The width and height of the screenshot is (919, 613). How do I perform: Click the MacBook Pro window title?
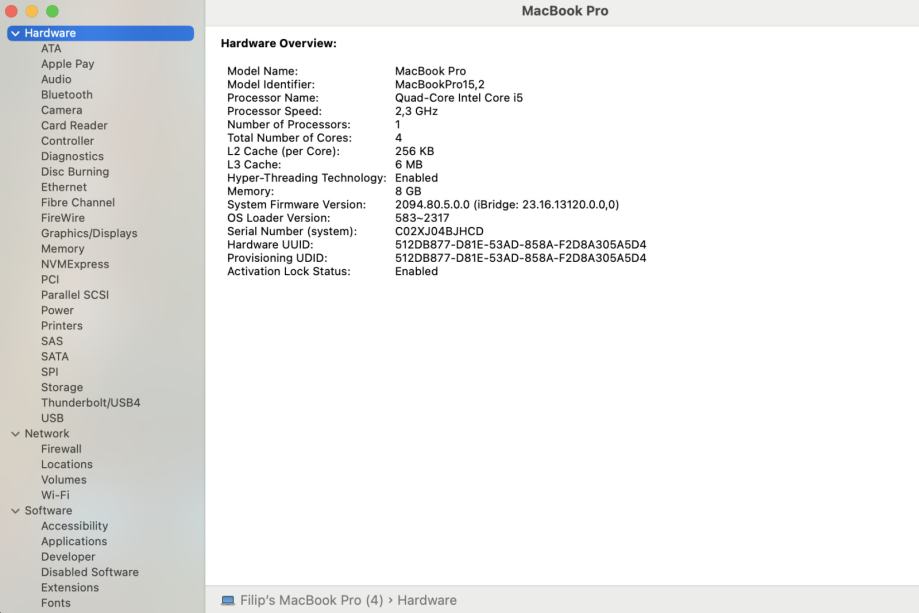click(x=565, y=11)
